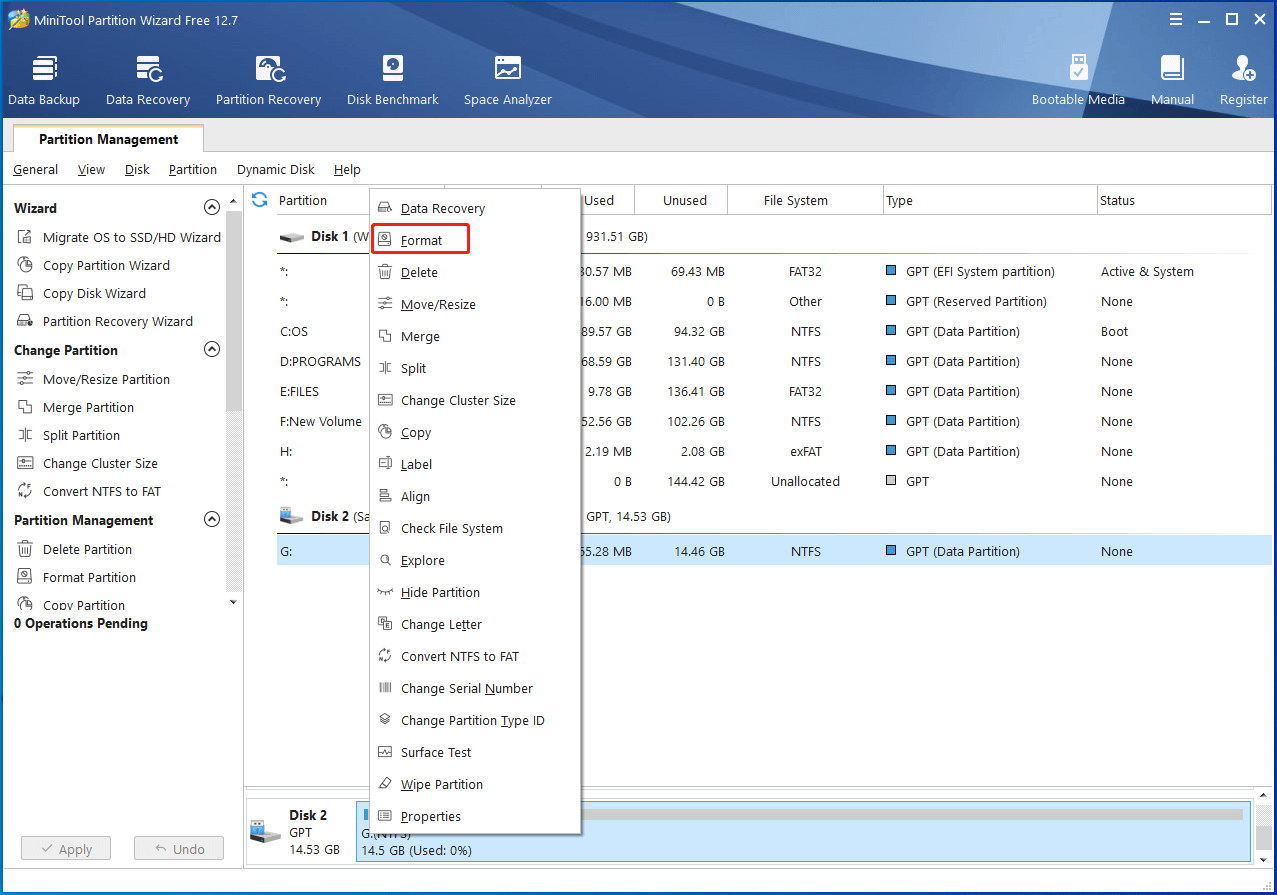Start the Disk Benchmark tool
Screen dimensions: 1277x895
[393, 80]
